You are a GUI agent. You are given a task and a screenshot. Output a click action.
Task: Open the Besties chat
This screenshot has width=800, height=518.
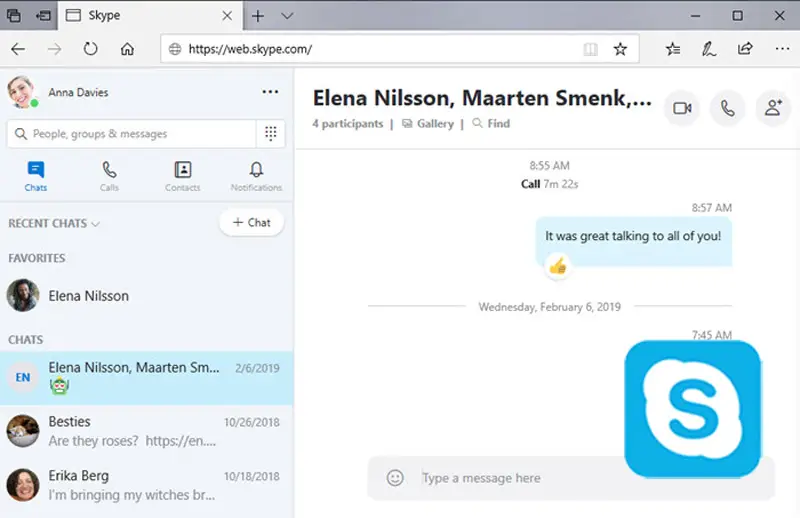146,431
